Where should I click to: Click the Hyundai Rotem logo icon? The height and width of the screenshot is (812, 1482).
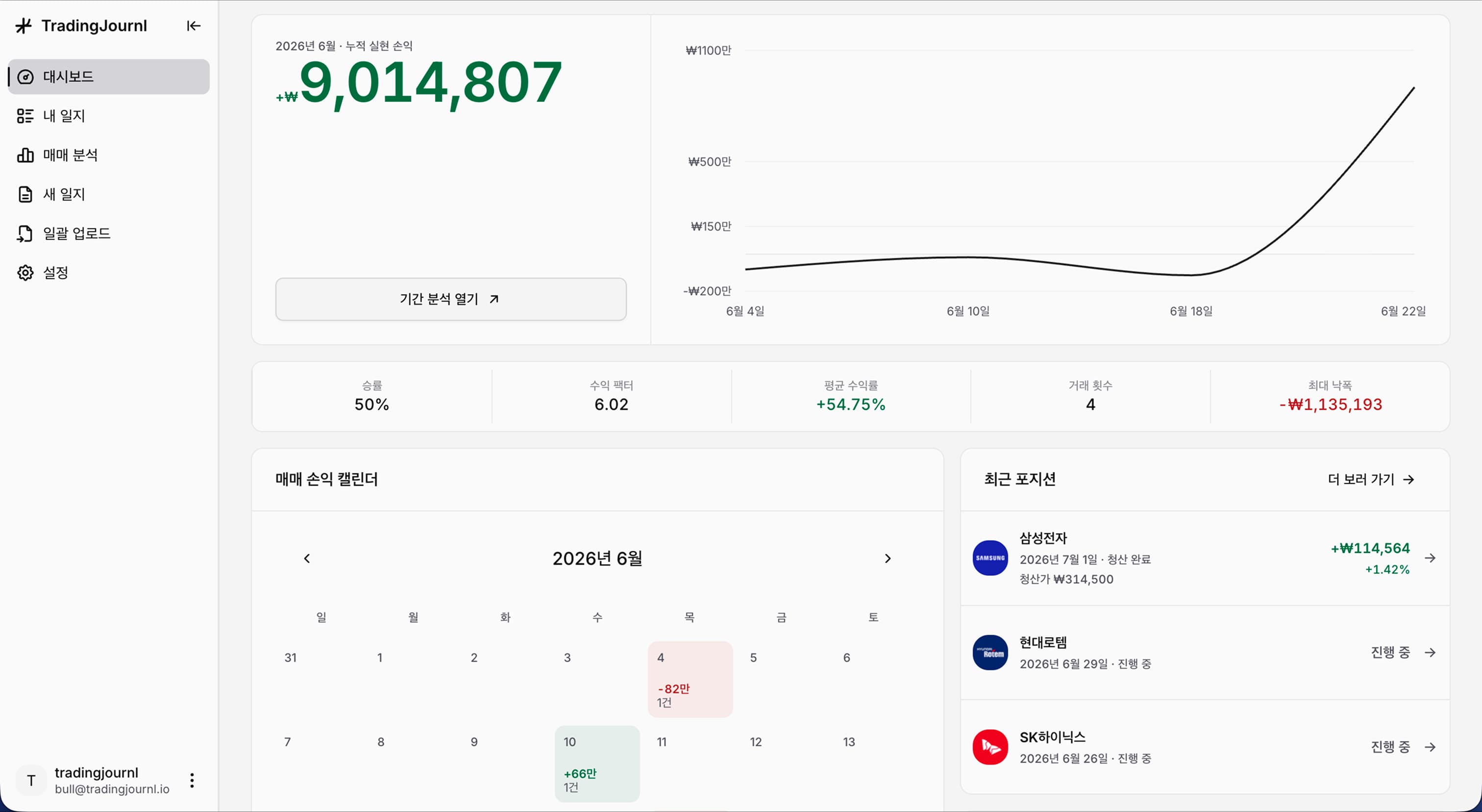(990, 652)
